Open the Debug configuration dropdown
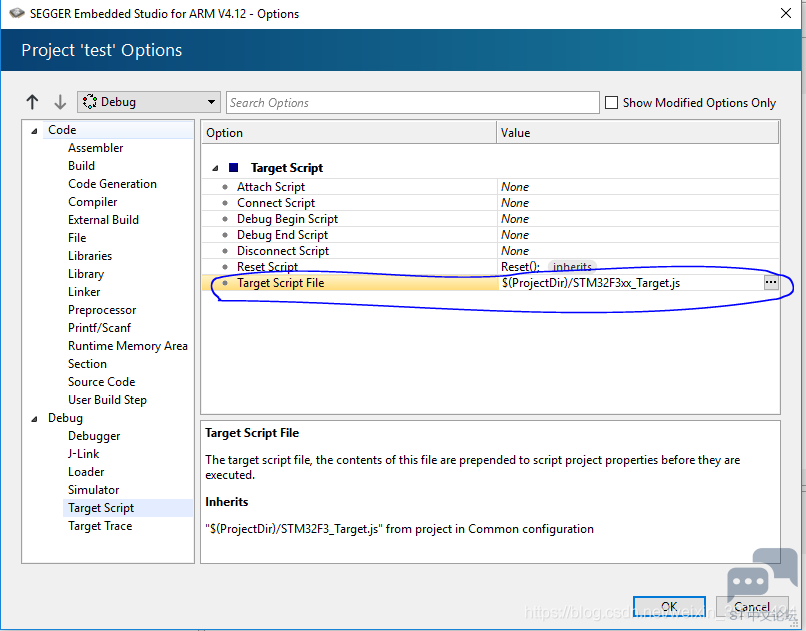The image size is (806, 631). tap(149, 102)
